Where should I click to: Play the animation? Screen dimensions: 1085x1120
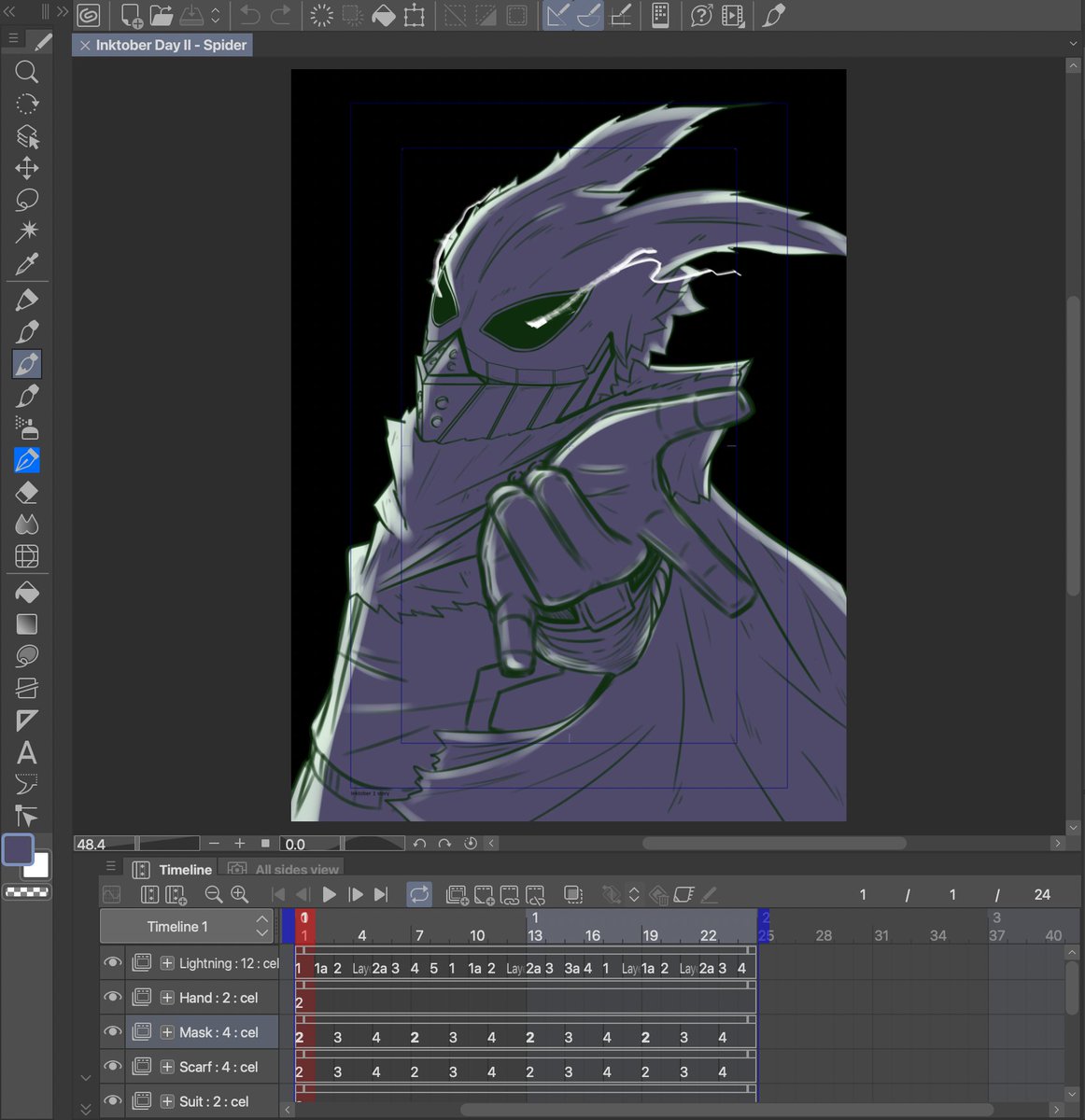coord(330,894)
